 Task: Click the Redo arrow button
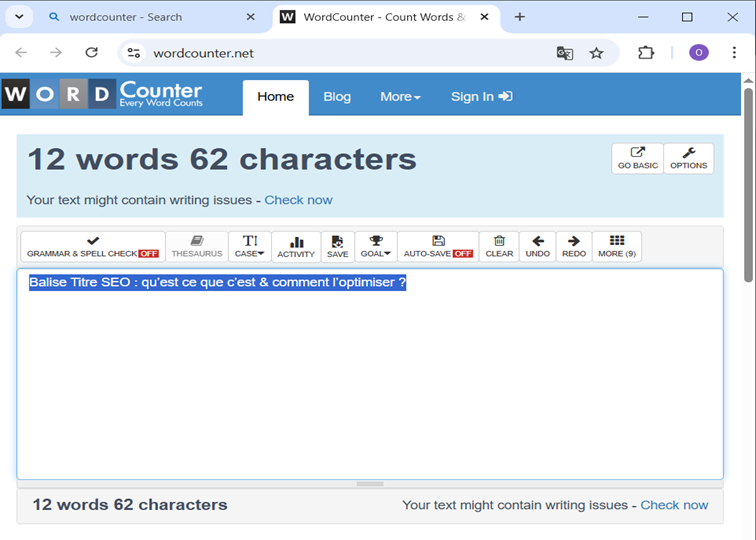click(574, 247)
